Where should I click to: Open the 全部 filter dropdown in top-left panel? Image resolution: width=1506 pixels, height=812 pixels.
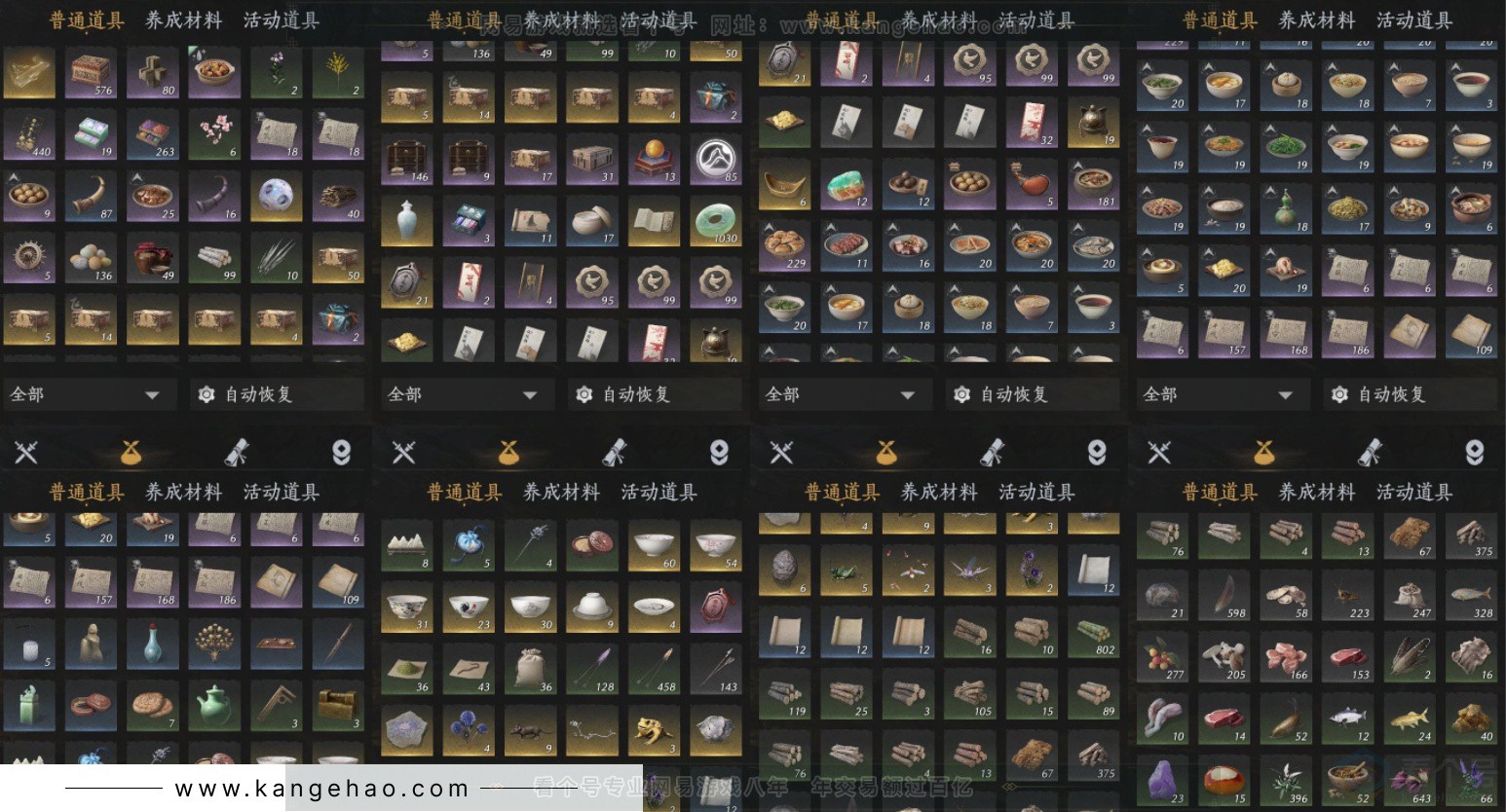[88, 394]
